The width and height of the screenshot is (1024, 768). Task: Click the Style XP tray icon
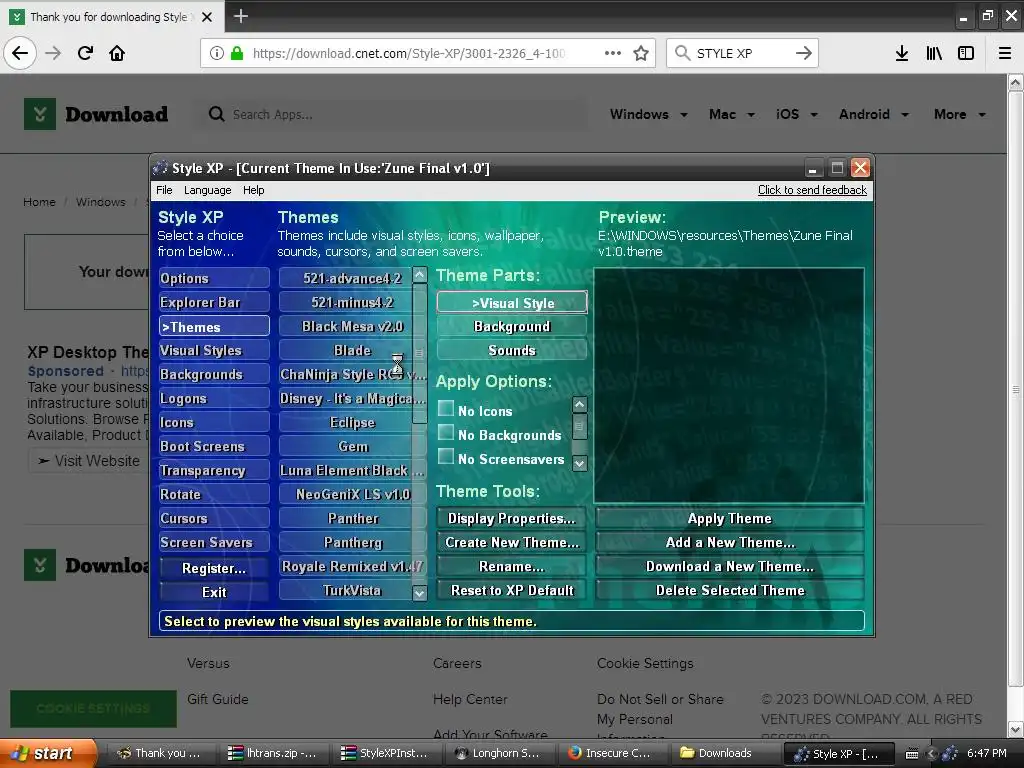950,754
